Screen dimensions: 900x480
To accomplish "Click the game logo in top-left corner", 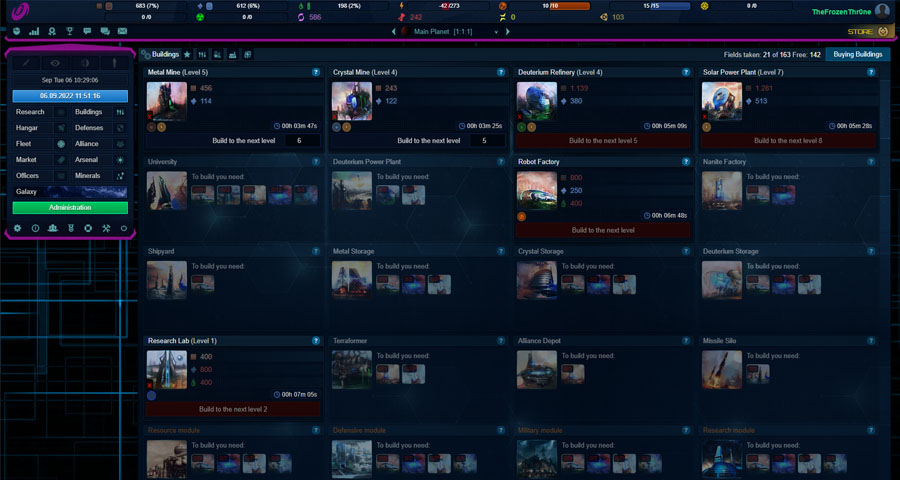I will [20, 11].
